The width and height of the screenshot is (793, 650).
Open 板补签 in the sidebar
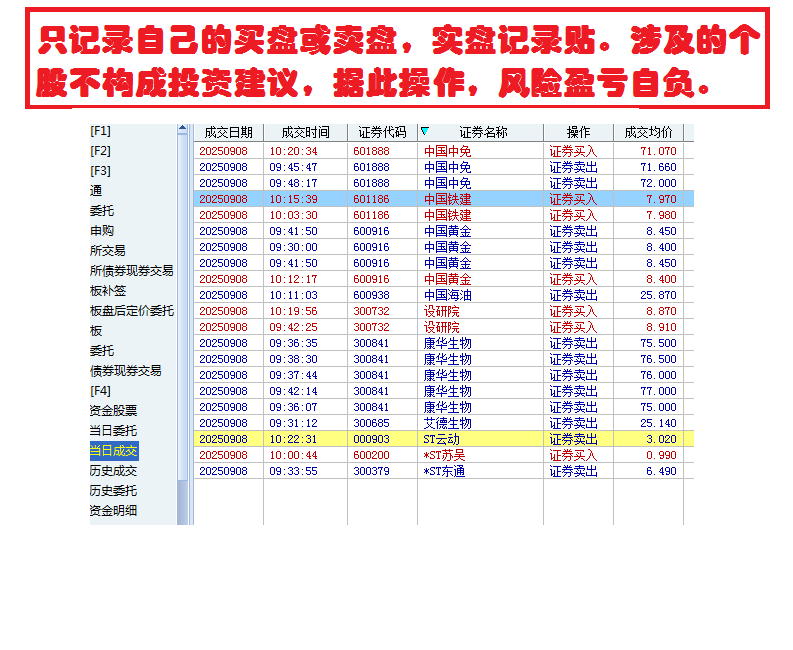coord(108,290)
